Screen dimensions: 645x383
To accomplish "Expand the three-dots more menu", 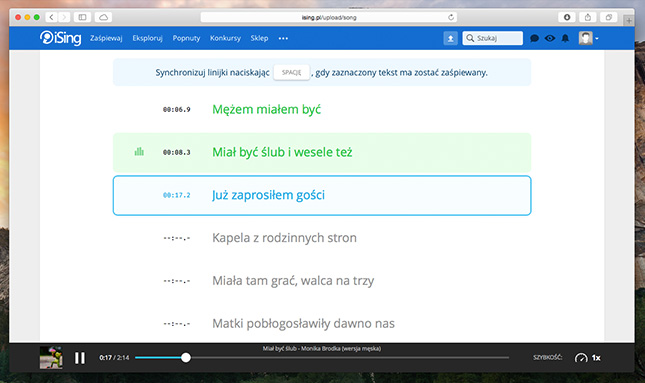I will tap(283, 38).
